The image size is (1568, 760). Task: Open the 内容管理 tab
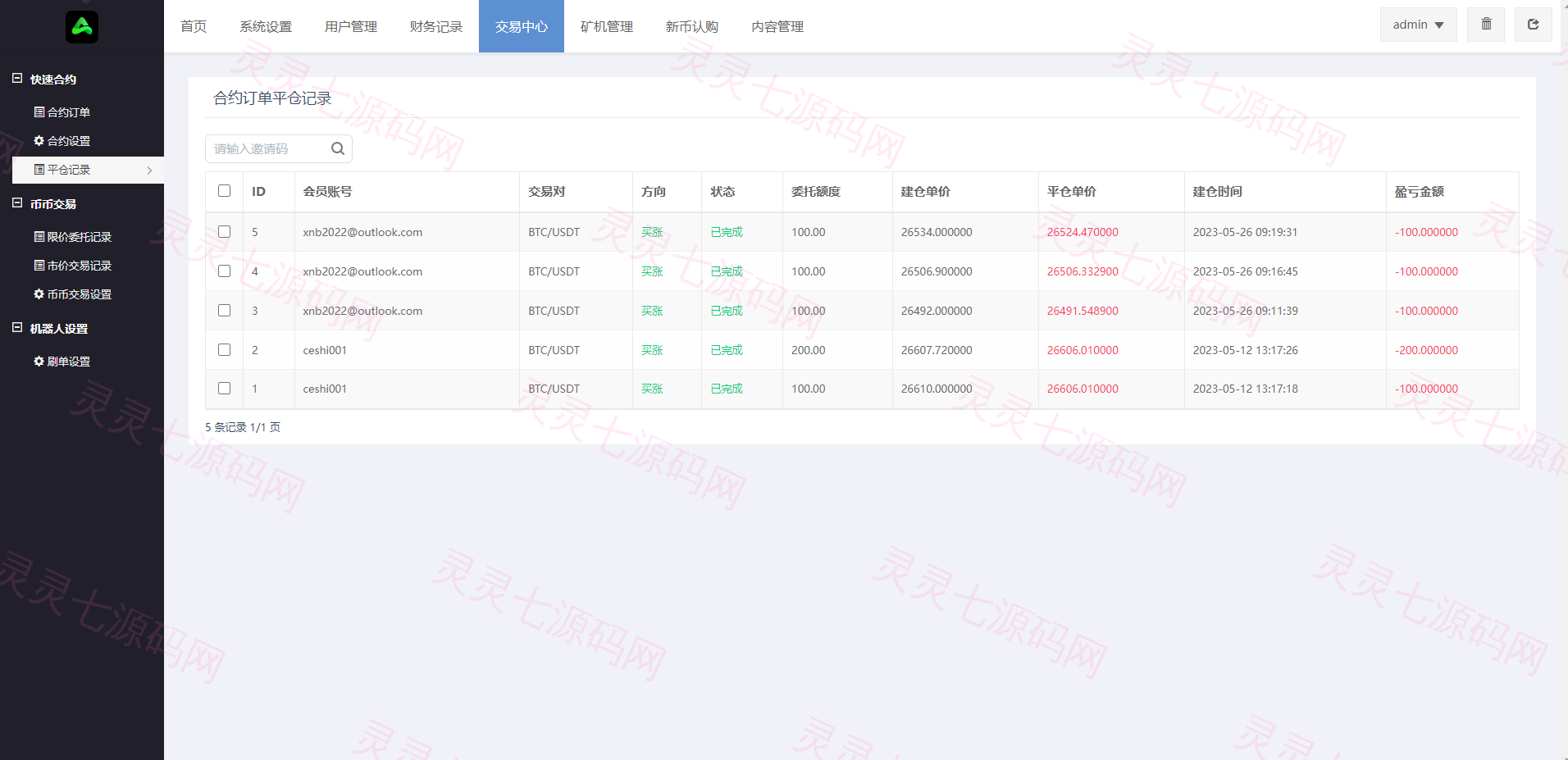pyautogui.click(x=777, y=26)
